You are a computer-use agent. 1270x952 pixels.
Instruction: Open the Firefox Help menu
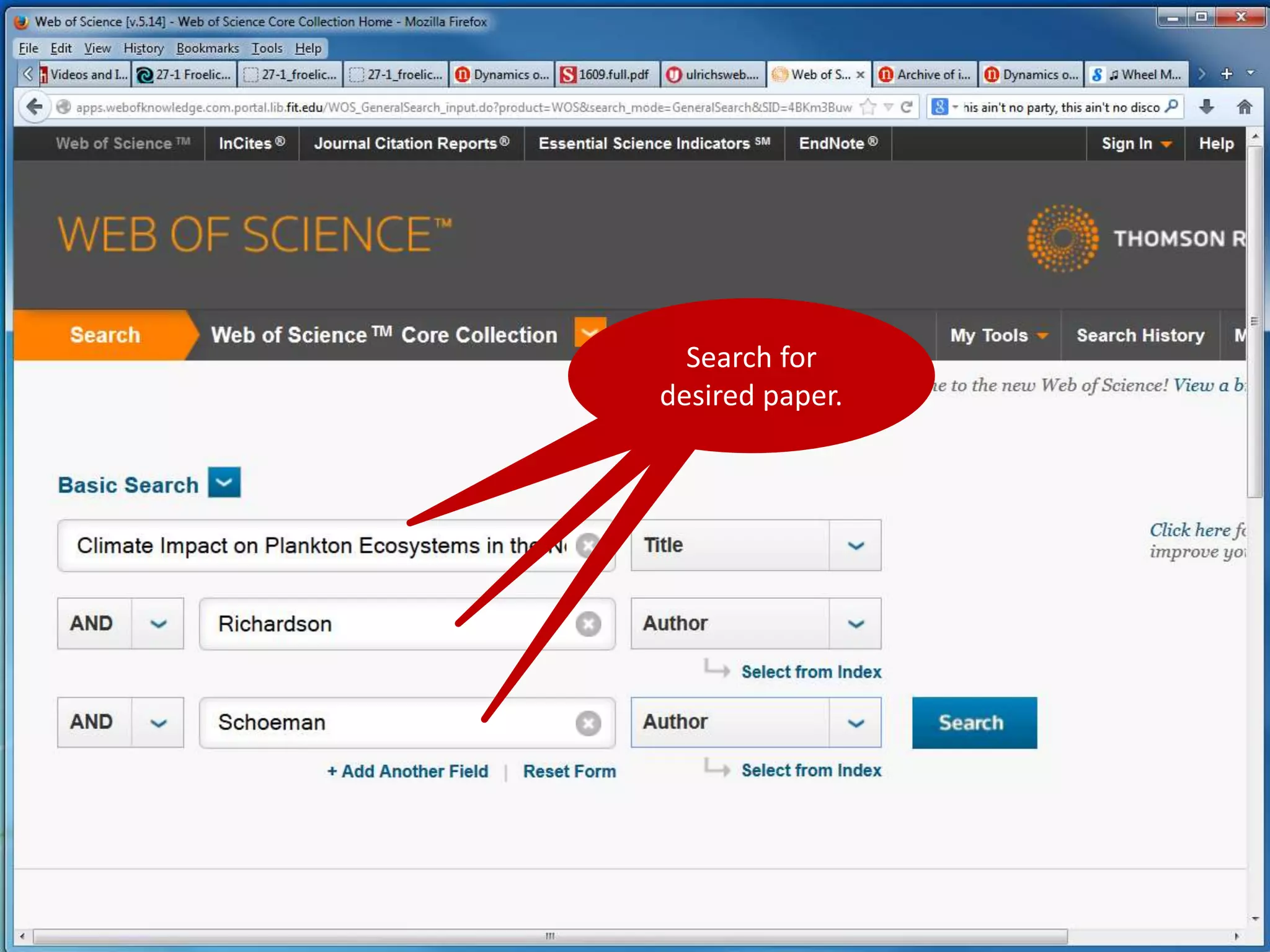308,48
